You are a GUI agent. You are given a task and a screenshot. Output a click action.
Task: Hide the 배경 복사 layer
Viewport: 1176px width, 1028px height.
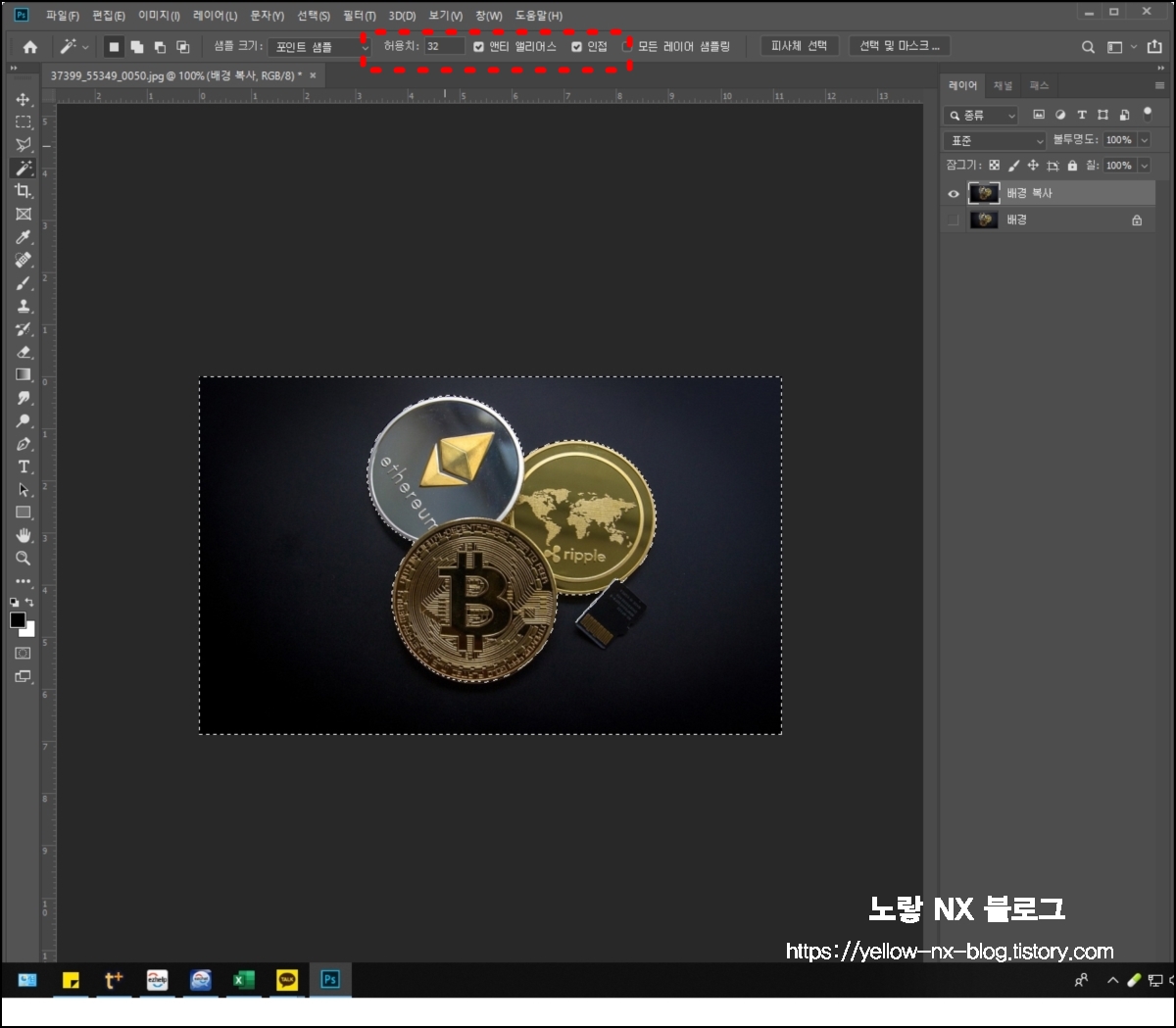tap(954, 193)
